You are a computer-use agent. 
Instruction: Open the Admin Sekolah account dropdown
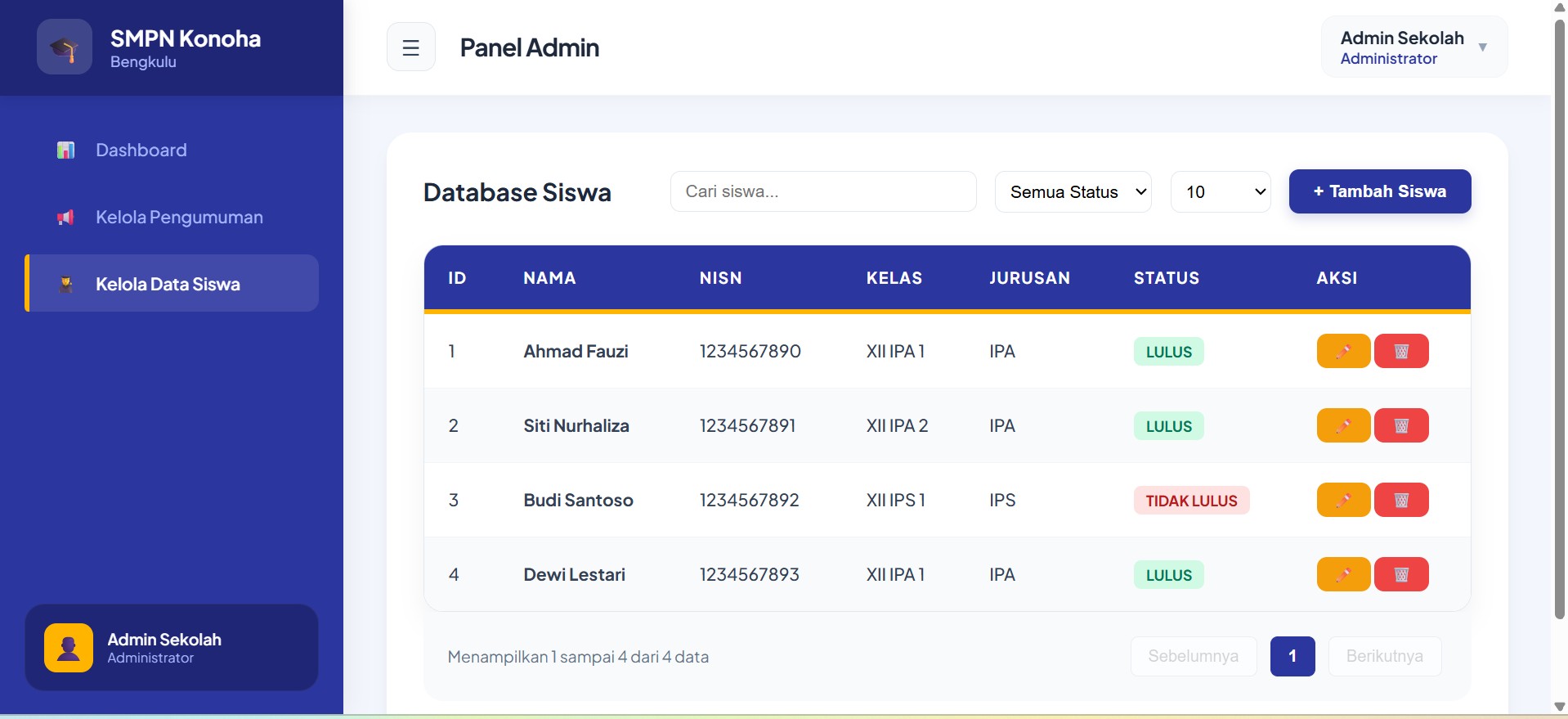pyautogui.click(x=1413, y=47)
